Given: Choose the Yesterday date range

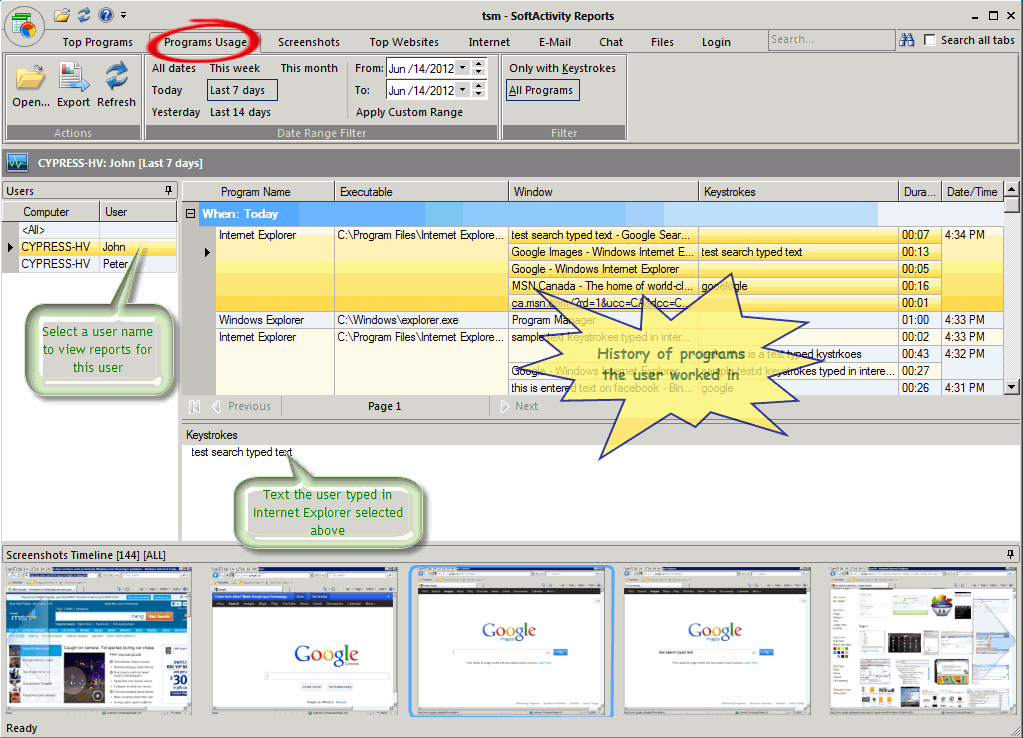Looking at the screenshot, I should pyautogui.click(x=176, y=112).
